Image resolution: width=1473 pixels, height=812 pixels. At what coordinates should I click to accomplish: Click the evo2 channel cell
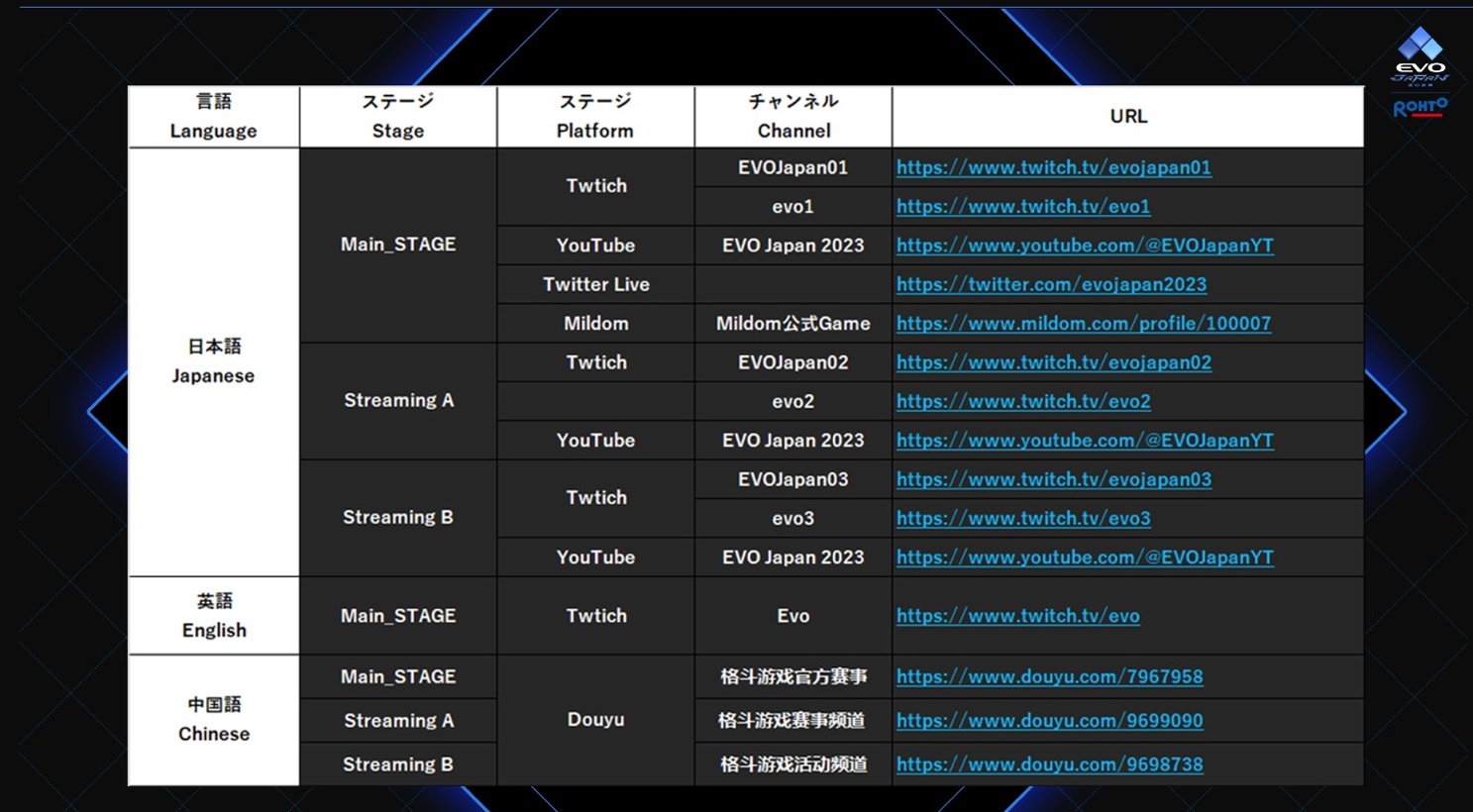(x=793, y=401)
